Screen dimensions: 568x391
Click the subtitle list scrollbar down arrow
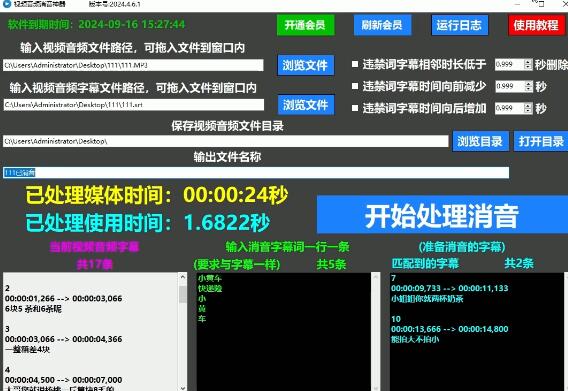(183, 387)
